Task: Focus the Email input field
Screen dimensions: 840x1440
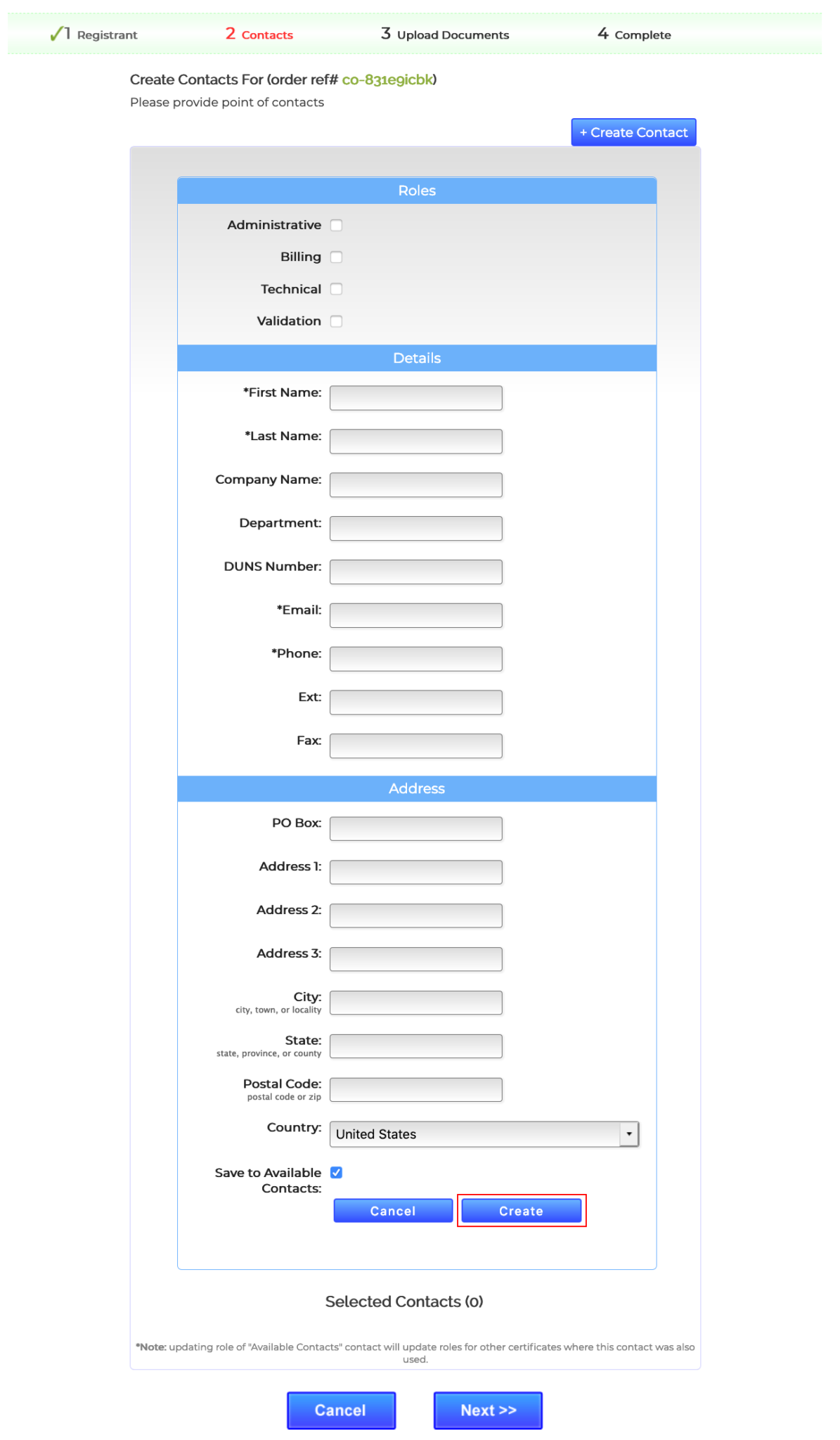Action: (x=415, y=615)
